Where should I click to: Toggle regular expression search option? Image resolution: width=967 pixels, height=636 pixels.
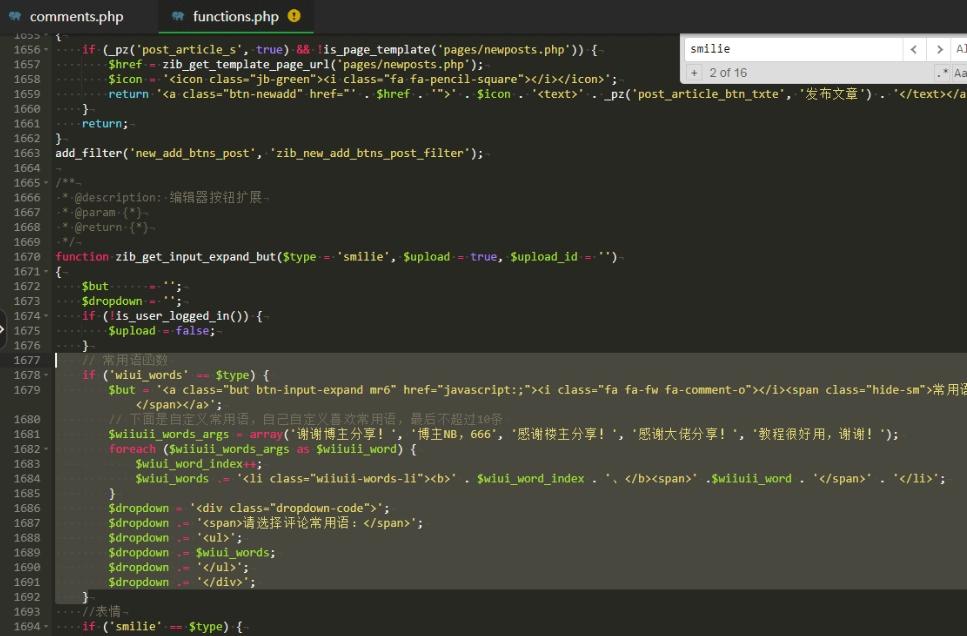pyautogui.click(x=942, y=73)
